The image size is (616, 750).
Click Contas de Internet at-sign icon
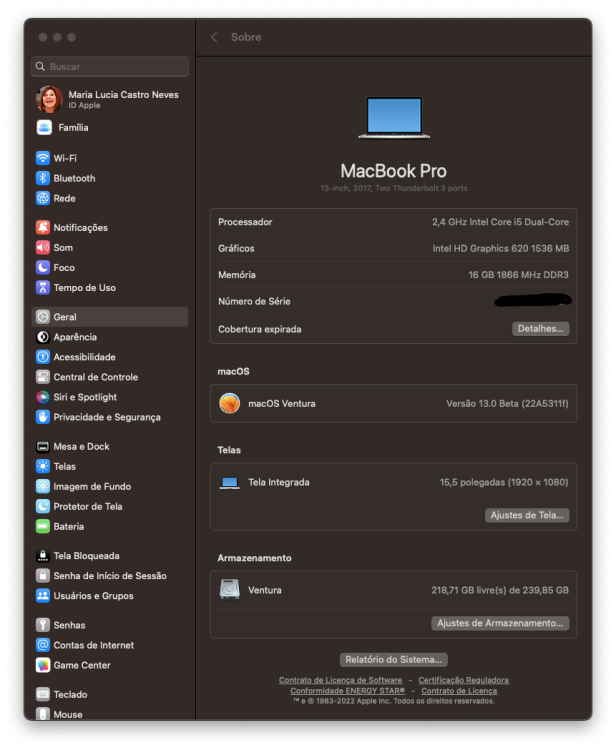click(x=43, y=645)
